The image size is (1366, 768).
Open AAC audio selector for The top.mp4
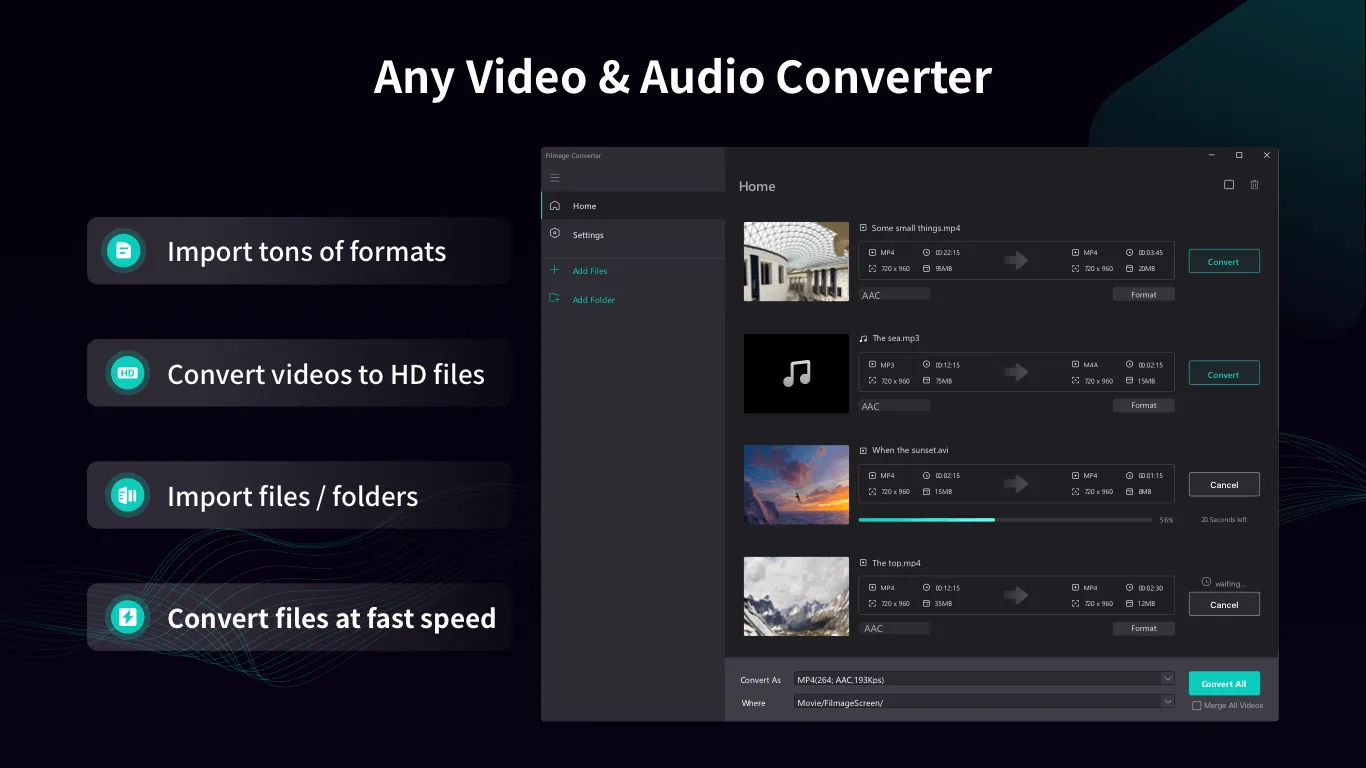click(895, 629)
